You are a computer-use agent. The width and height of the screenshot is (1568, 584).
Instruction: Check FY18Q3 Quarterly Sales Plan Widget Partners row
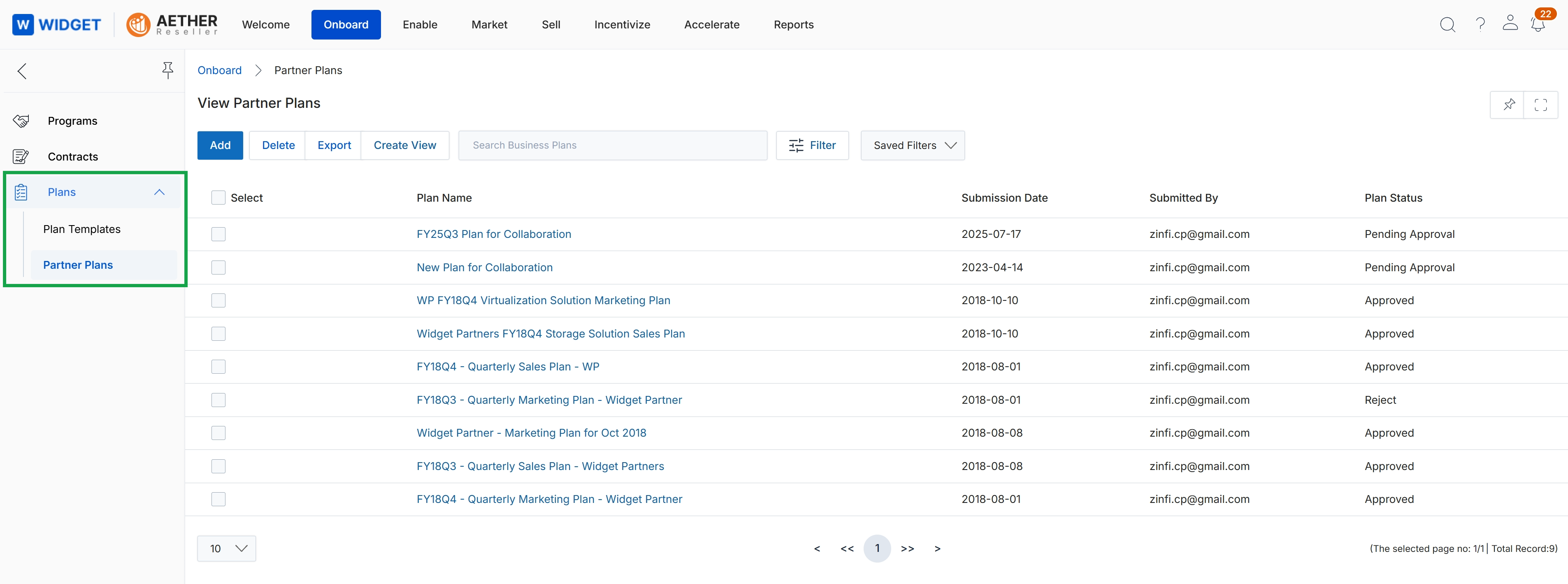pyautogui.click(x=218, y=466)
